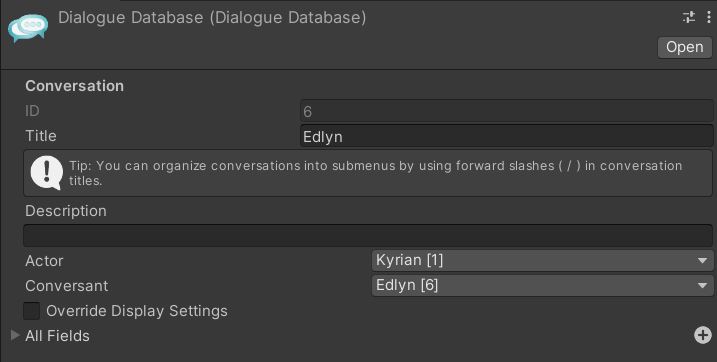The image size is (717, 362).
Task: Click the Actor label
Action: [x=44, y=261]
